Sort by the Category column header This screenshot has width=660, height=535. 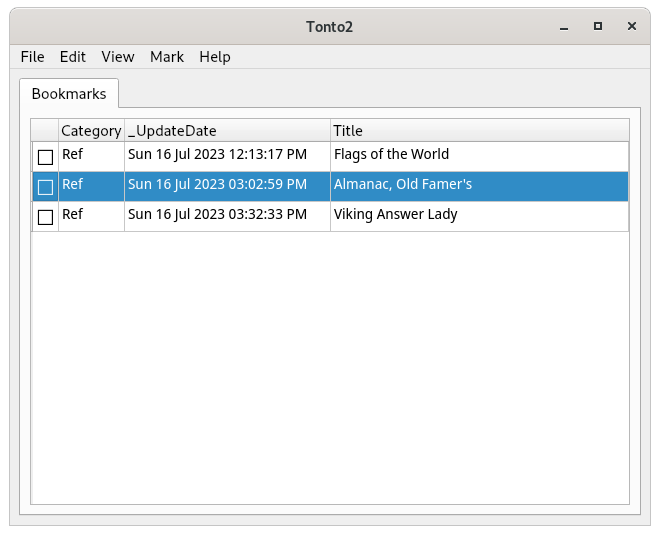[x=91, y=131]
